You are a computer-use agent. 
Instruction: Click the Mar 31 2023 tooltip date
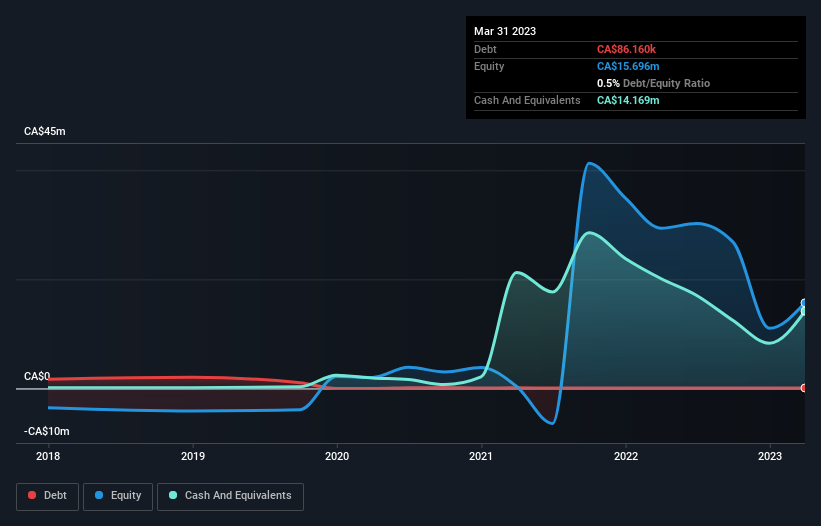(505, 31)
